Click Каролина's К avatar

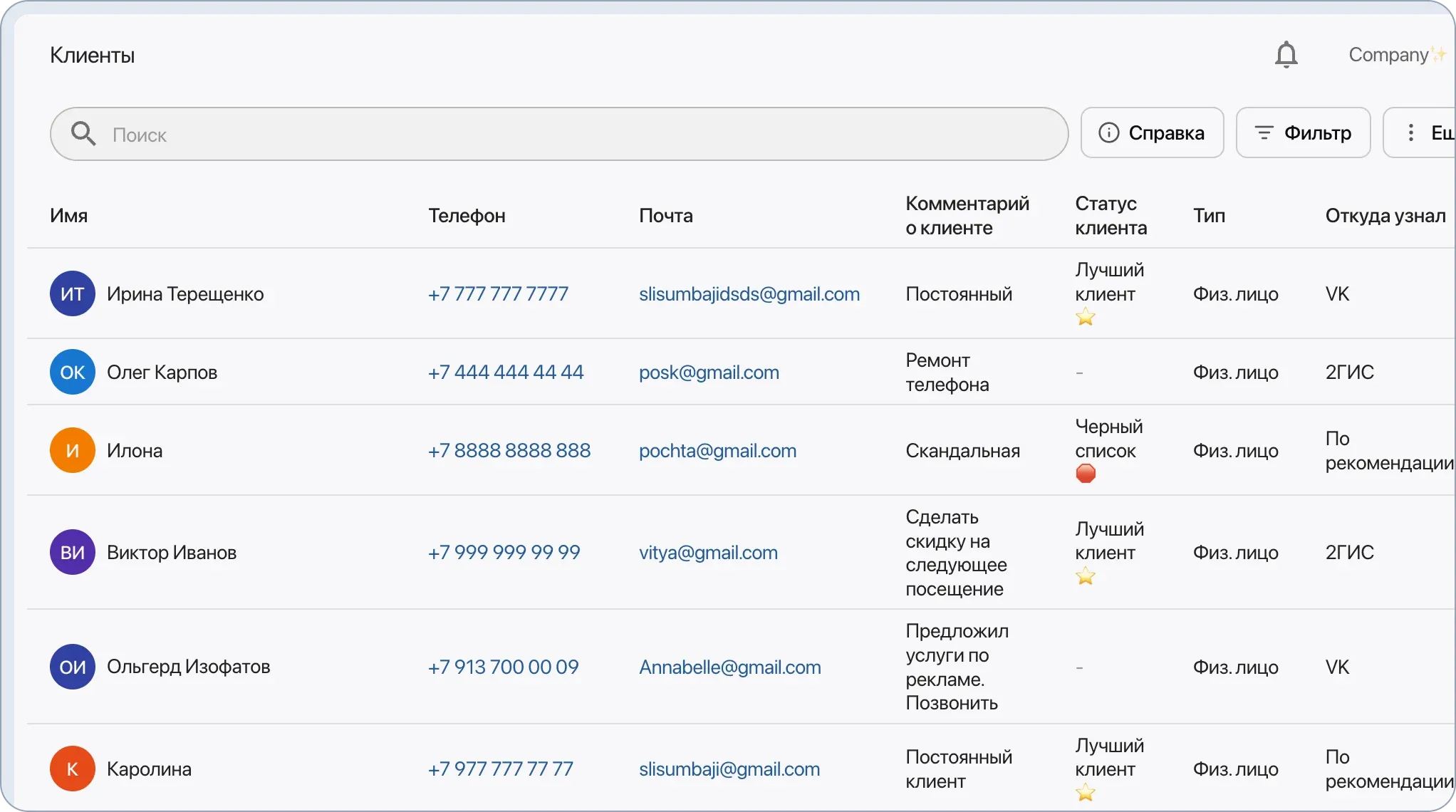72,769
